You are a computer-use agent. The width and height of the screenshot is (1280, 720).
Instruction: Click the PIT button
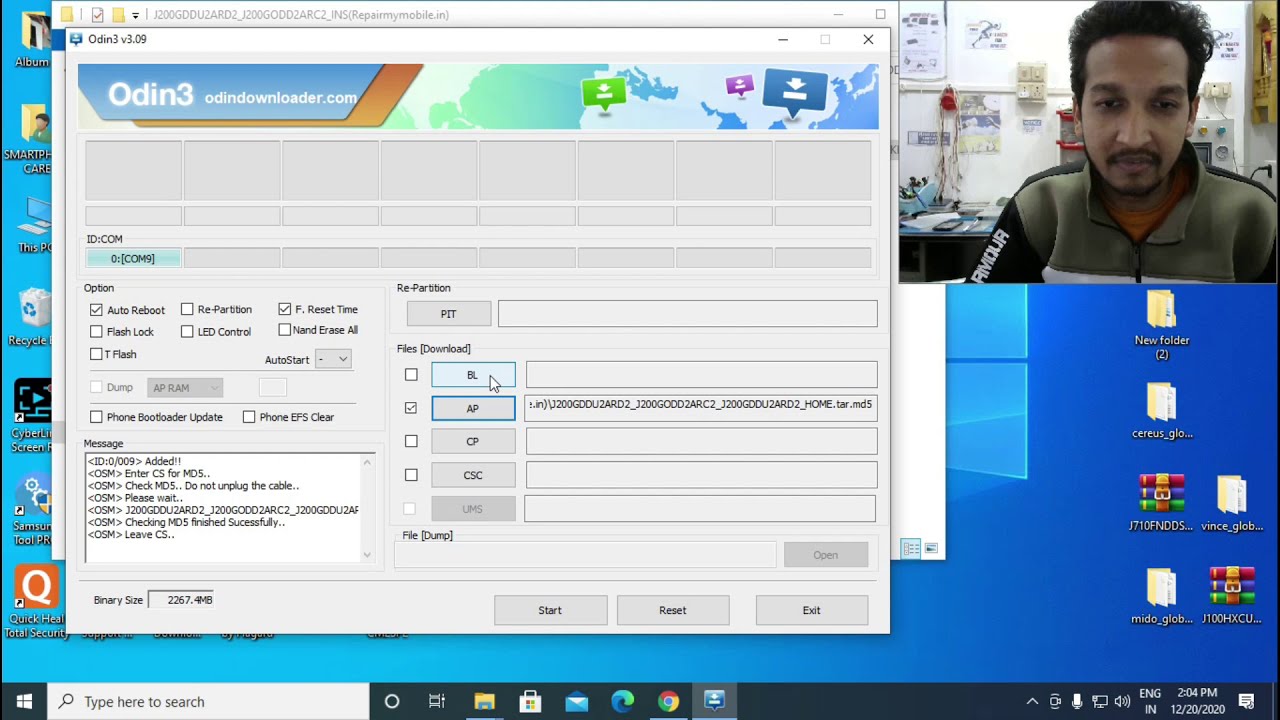pos(449,314)
